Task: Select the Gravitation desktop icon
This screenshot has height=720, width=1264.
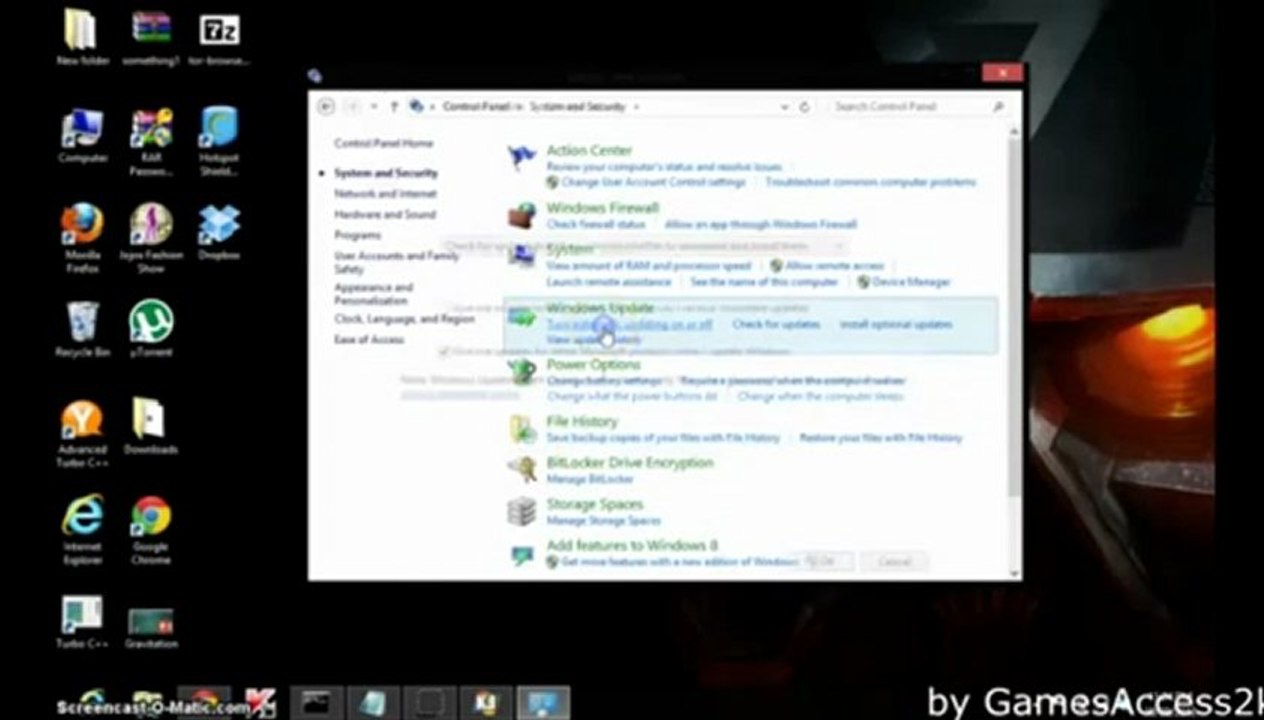Action: pos(151,628)
